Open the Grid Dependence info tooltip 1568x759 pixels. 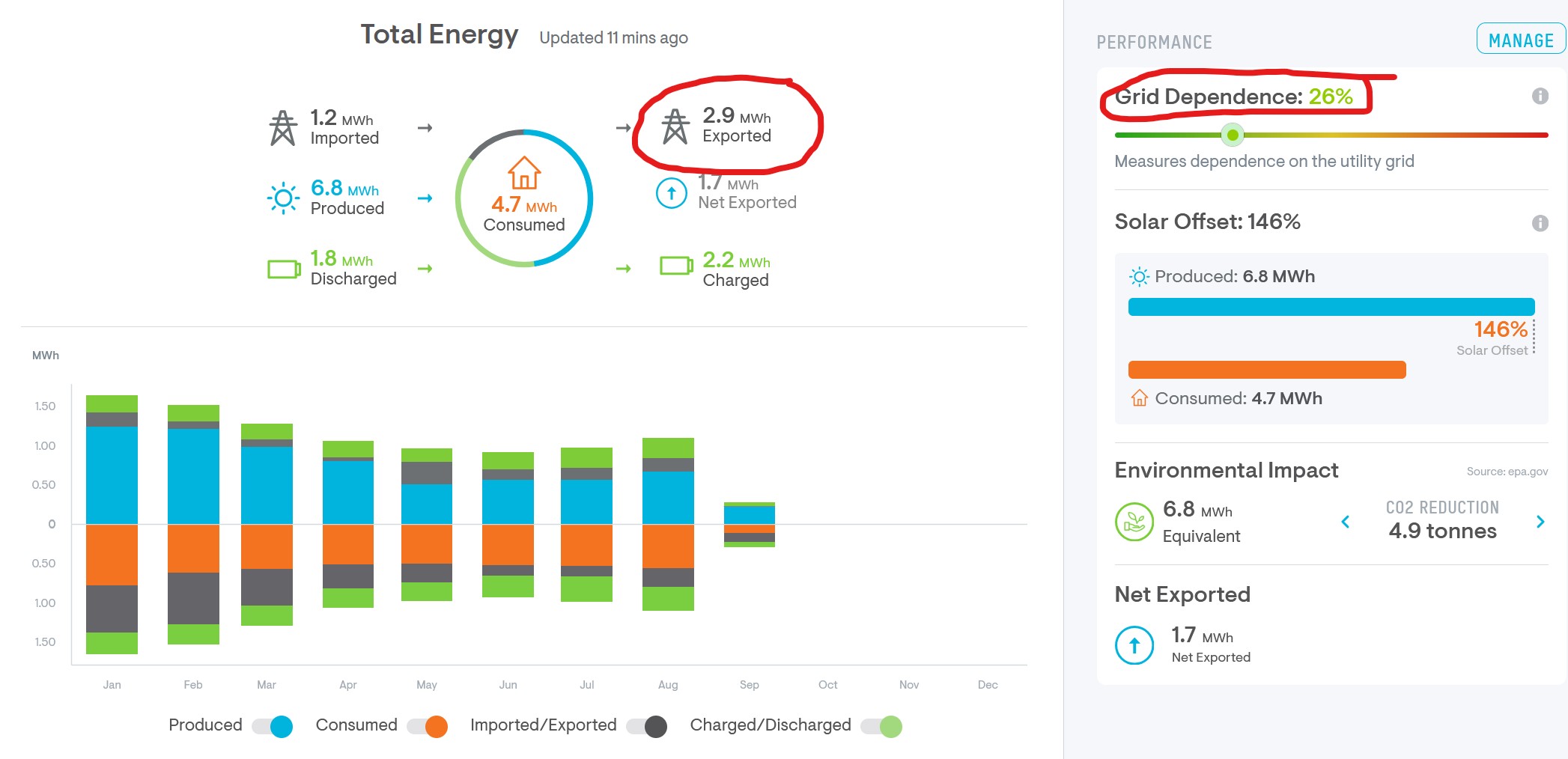[x=1541, y=96]
